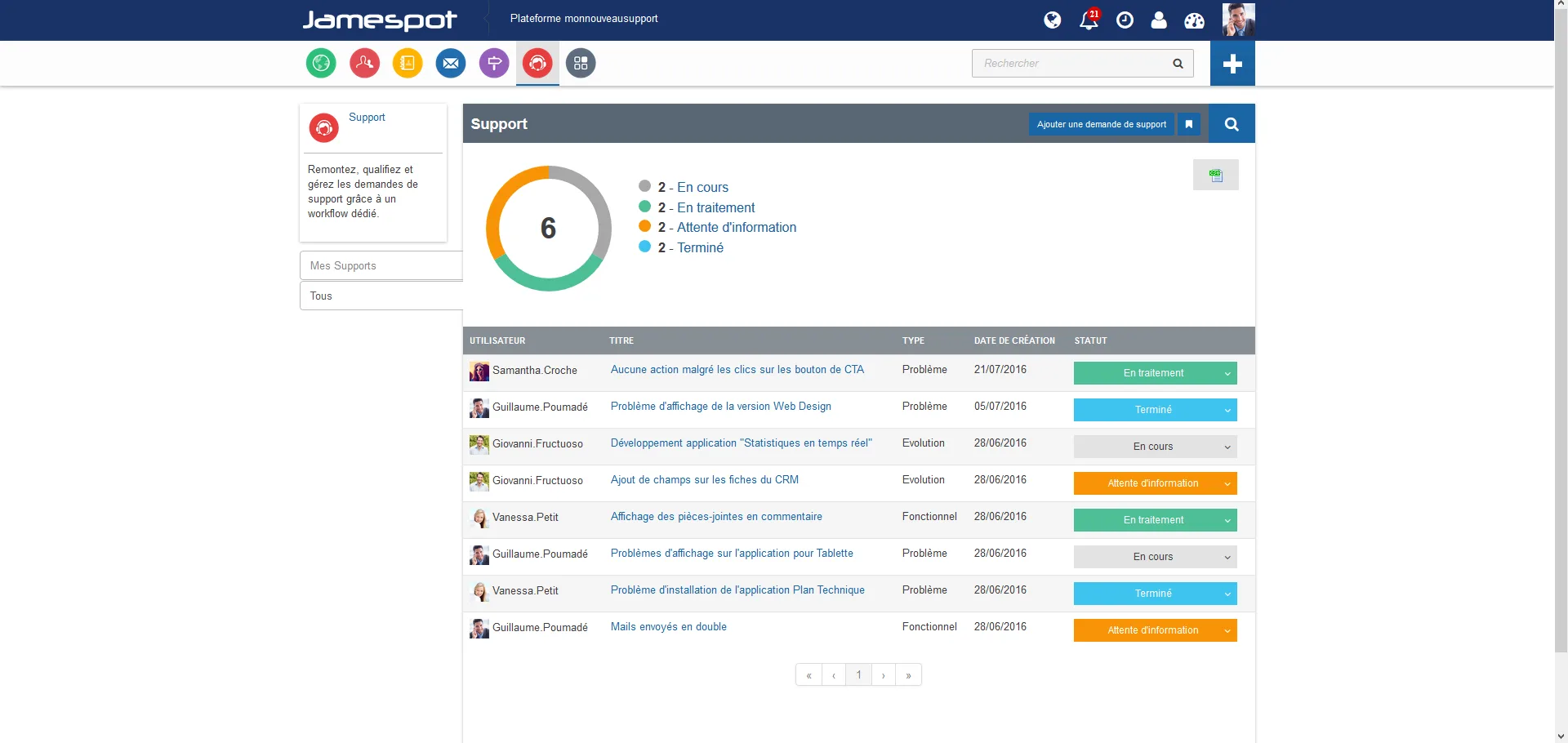Open the red Support app icon

(x=537, y=63)
